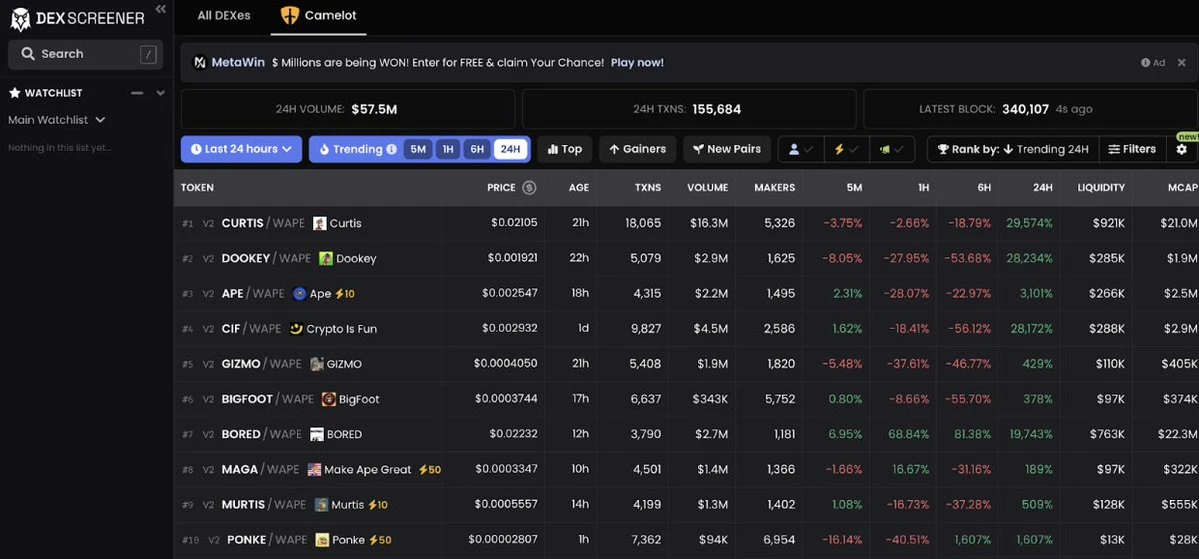Expand the Main Watchlist dropdown
Image resolution: width=1199 pixels, height=559 pixels.
tap(57, 120)
